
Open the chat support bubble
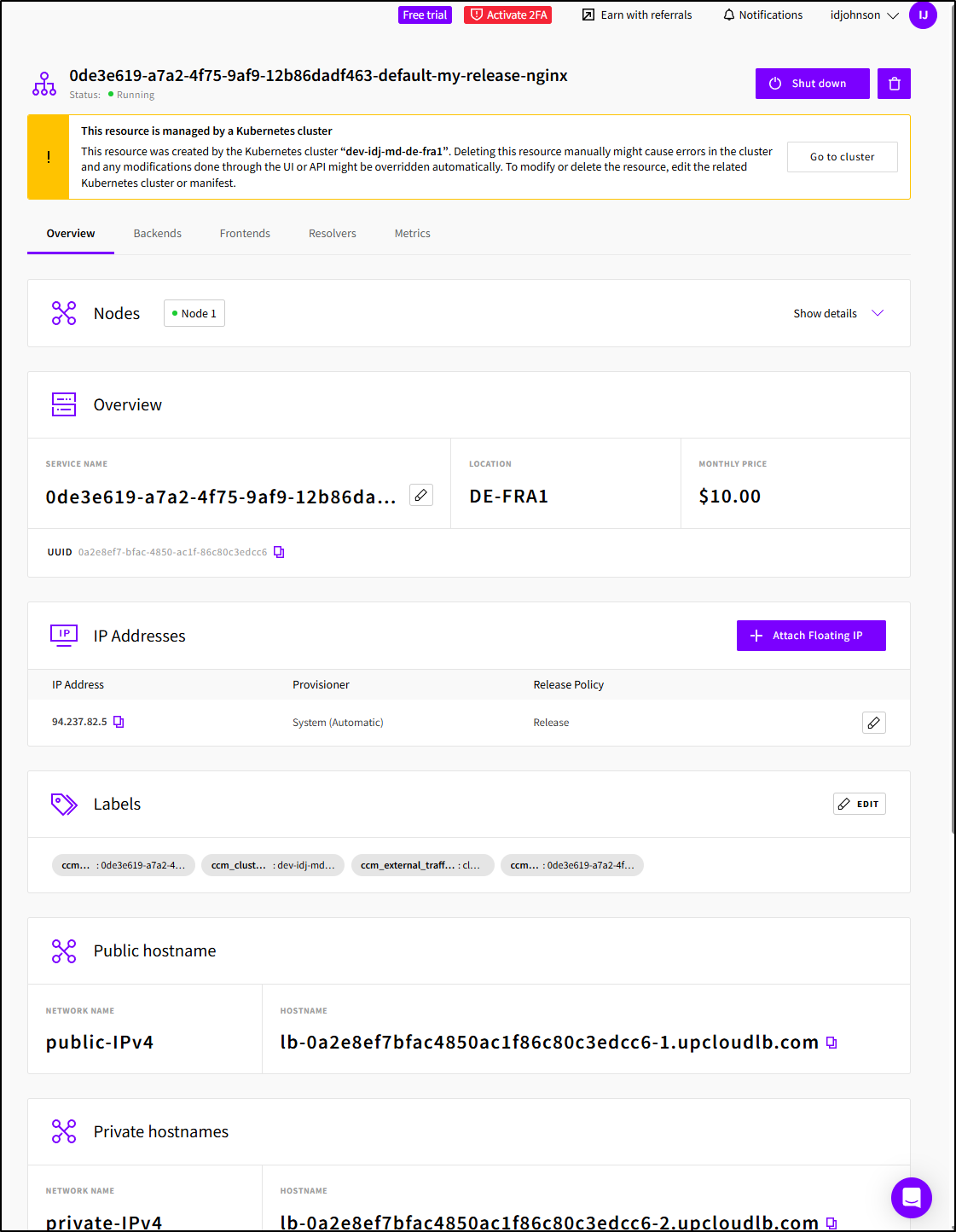[911, 1197]
